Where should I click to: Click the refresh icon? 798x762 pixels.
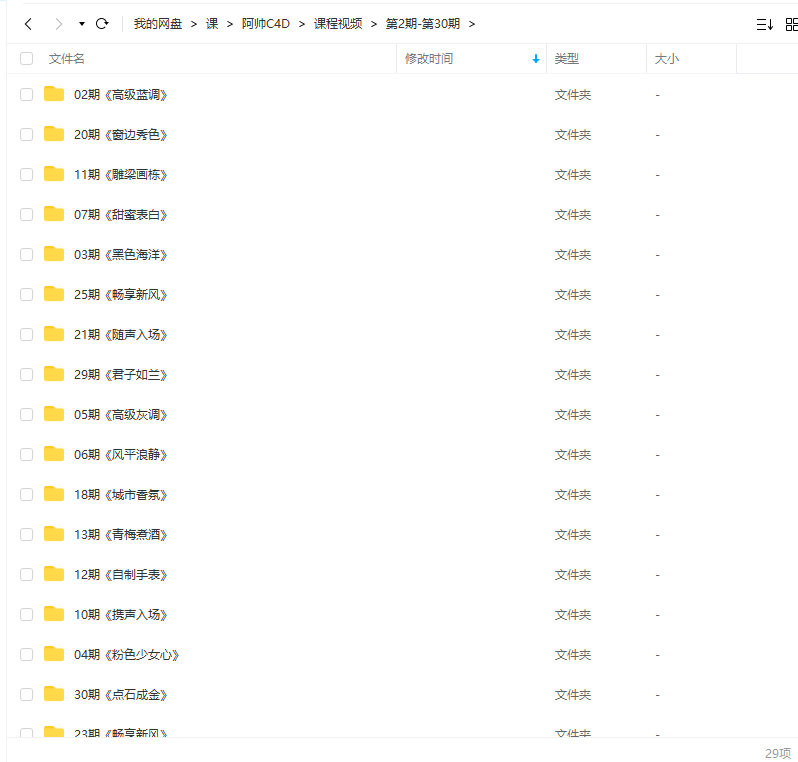click(x=102, y=24)
